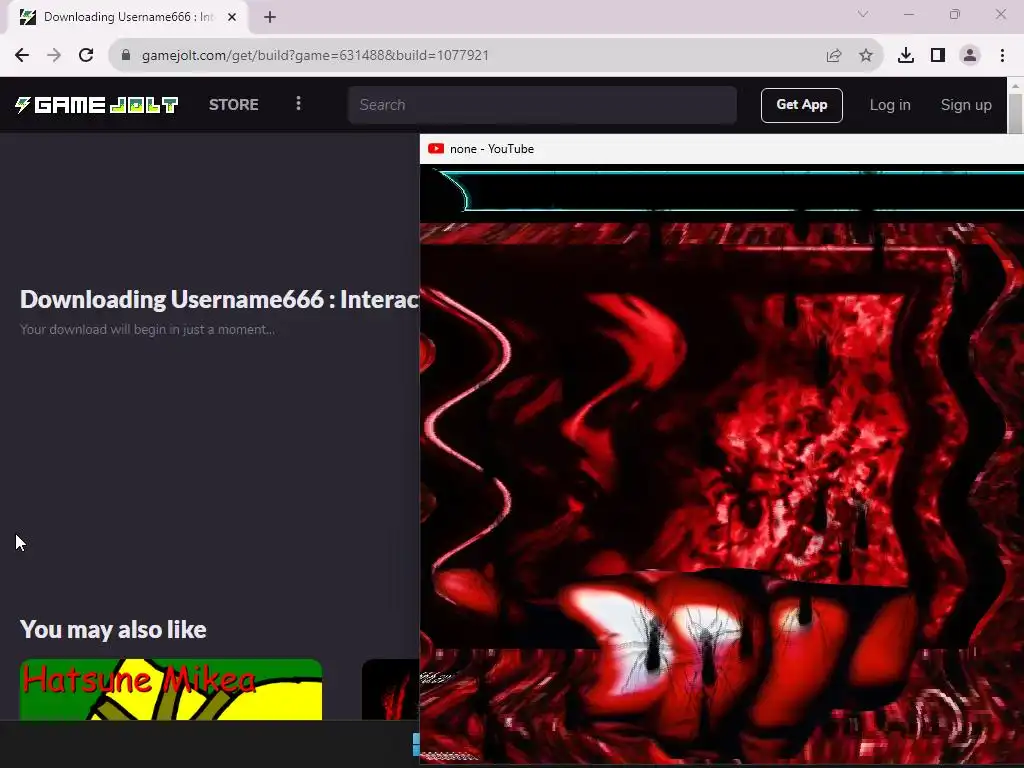1024x768 pixels.
Task: Bookmark this page with the star
Action: coord(866,56)
